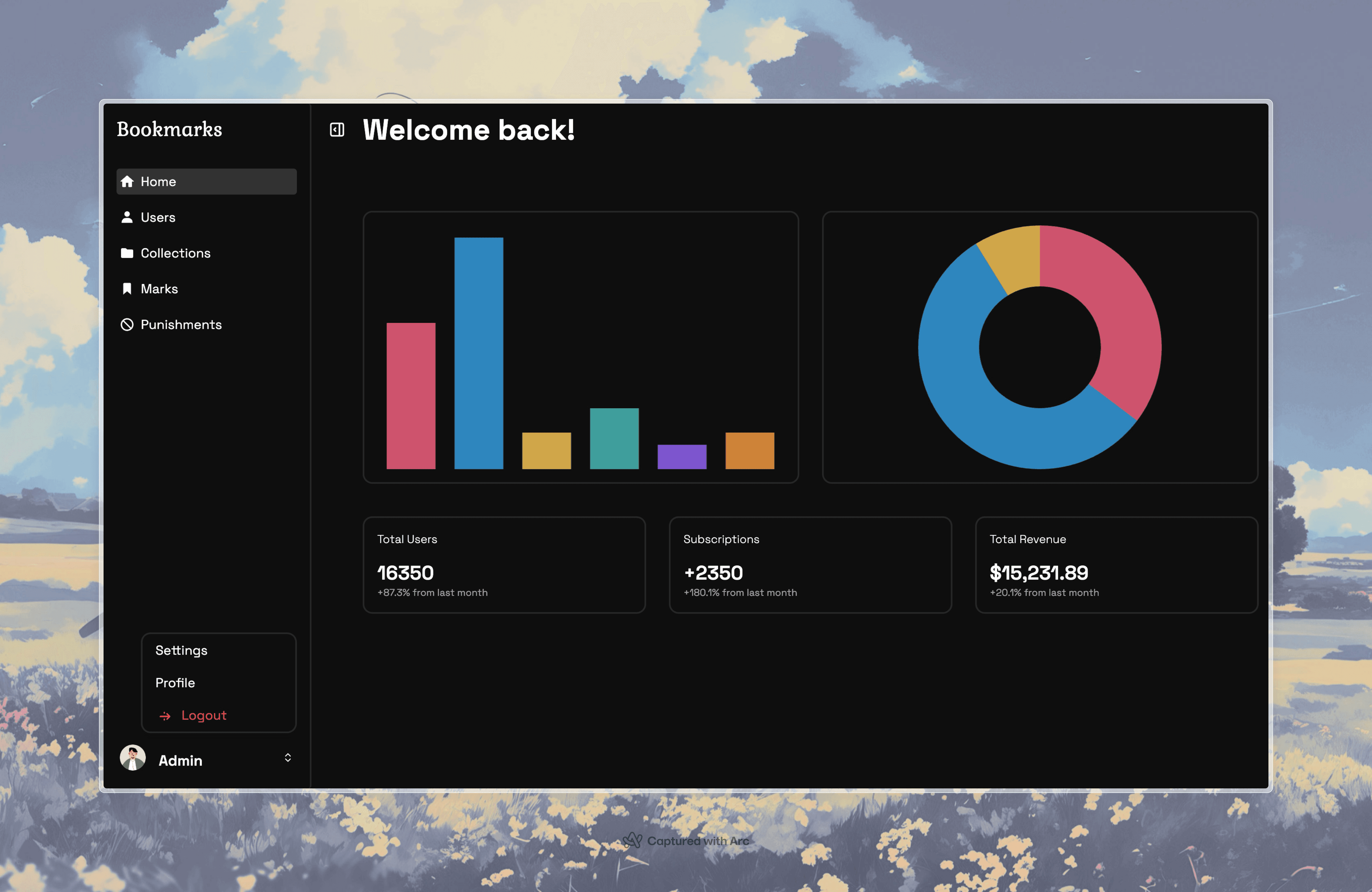
Task: Click the Subscriptions card title
Action: (721, 539)
